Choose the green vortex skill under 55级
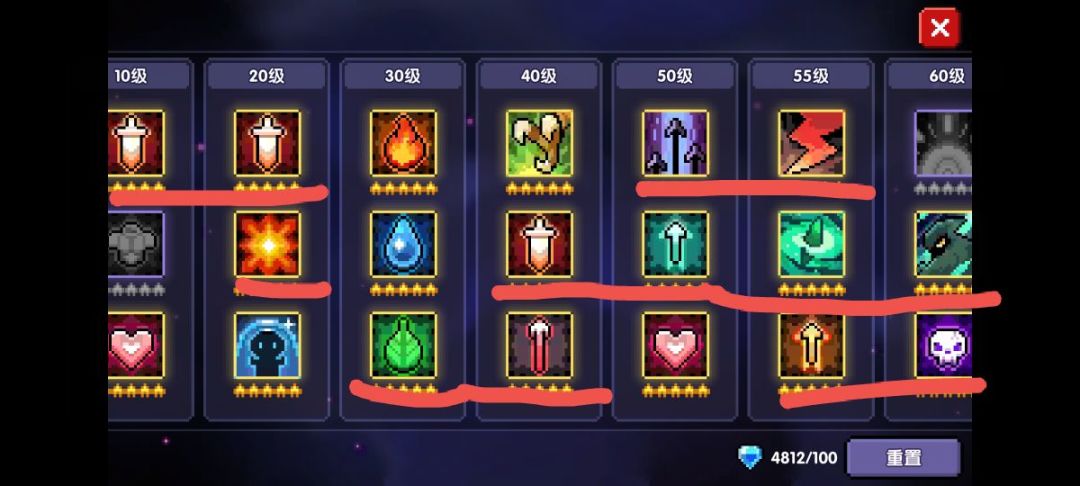This screenshot has width=1080, height=486. 811,244
